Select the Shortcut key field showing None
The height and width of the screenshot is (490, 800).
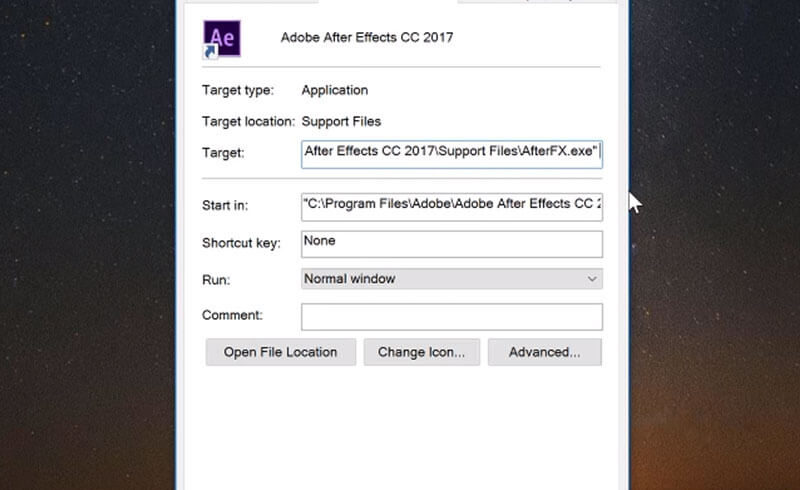[x=452, y=244]
